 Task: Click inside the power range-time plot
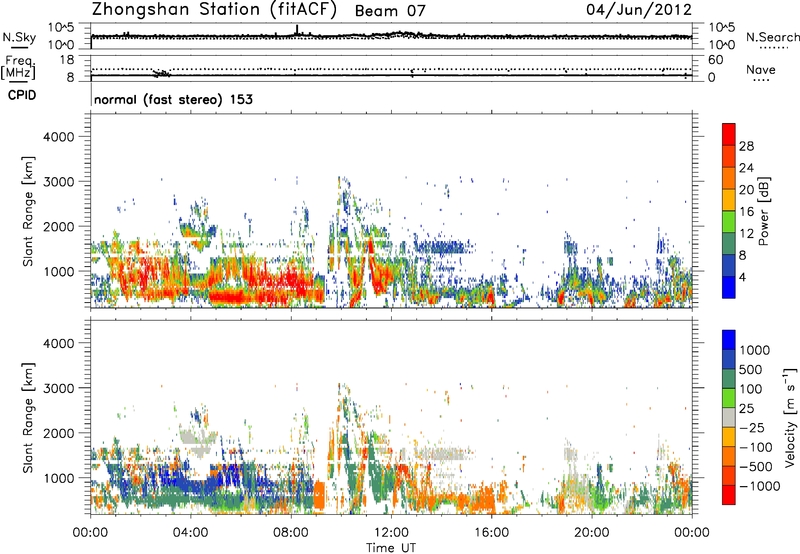pos(391,211)
